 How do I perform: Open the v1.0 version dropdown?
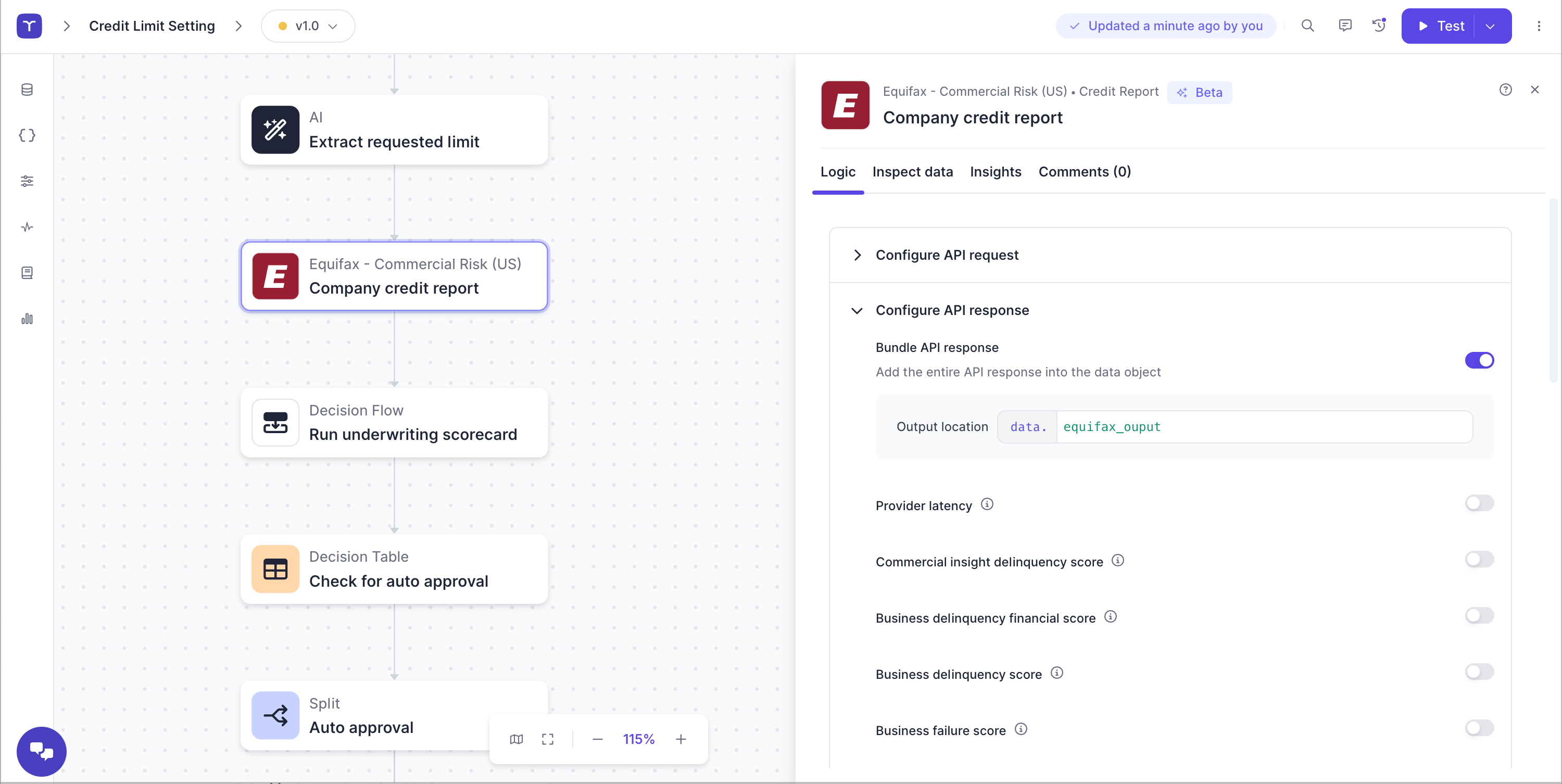click(308, 26)
